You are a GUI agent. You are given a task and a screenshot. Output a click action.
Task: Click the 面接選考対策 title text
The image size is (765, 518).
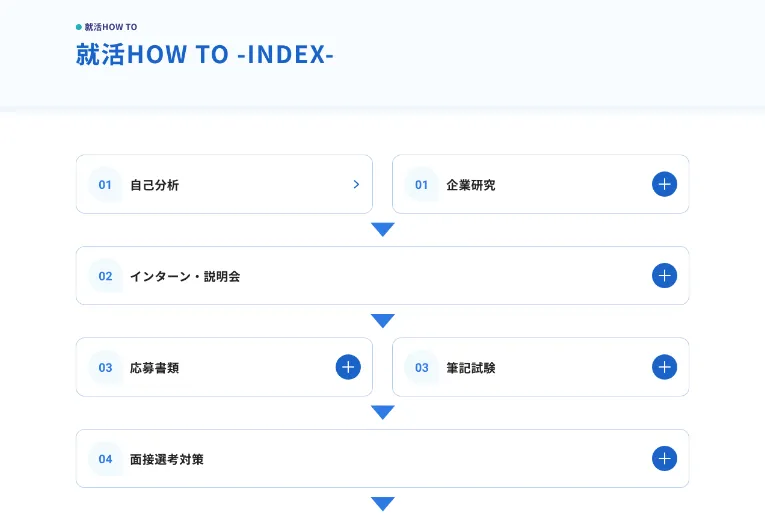coord(167,460)
